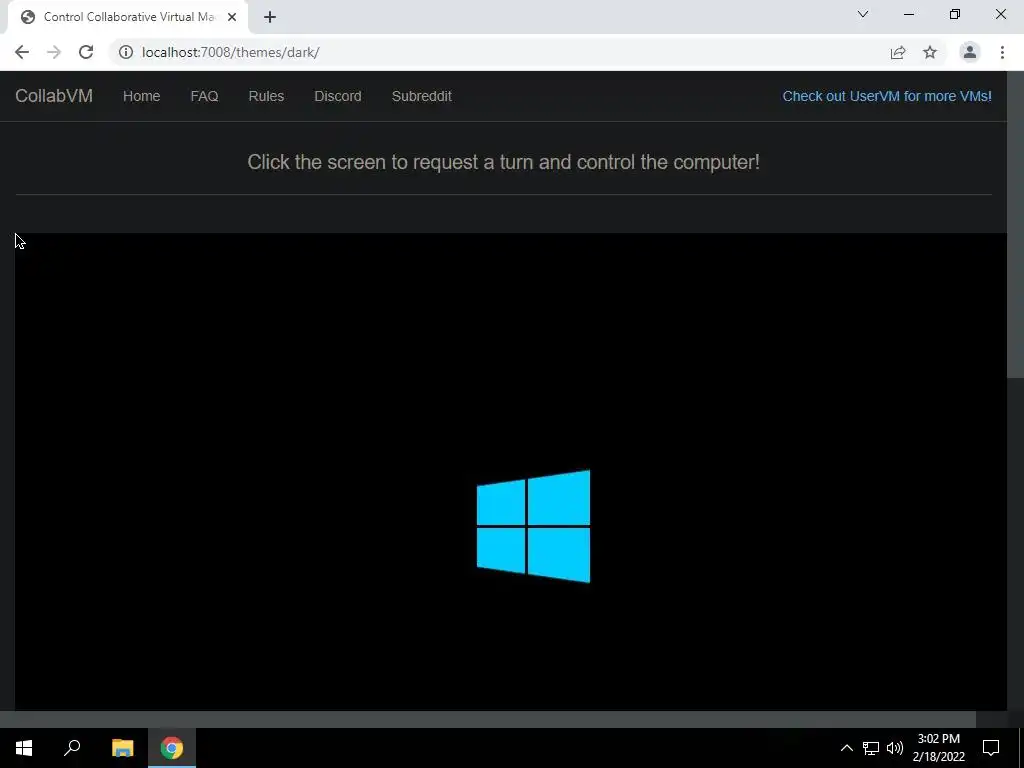Go to the Home nav item
Viewport: 1024px width, 768px height.
(x=142, y=96)
